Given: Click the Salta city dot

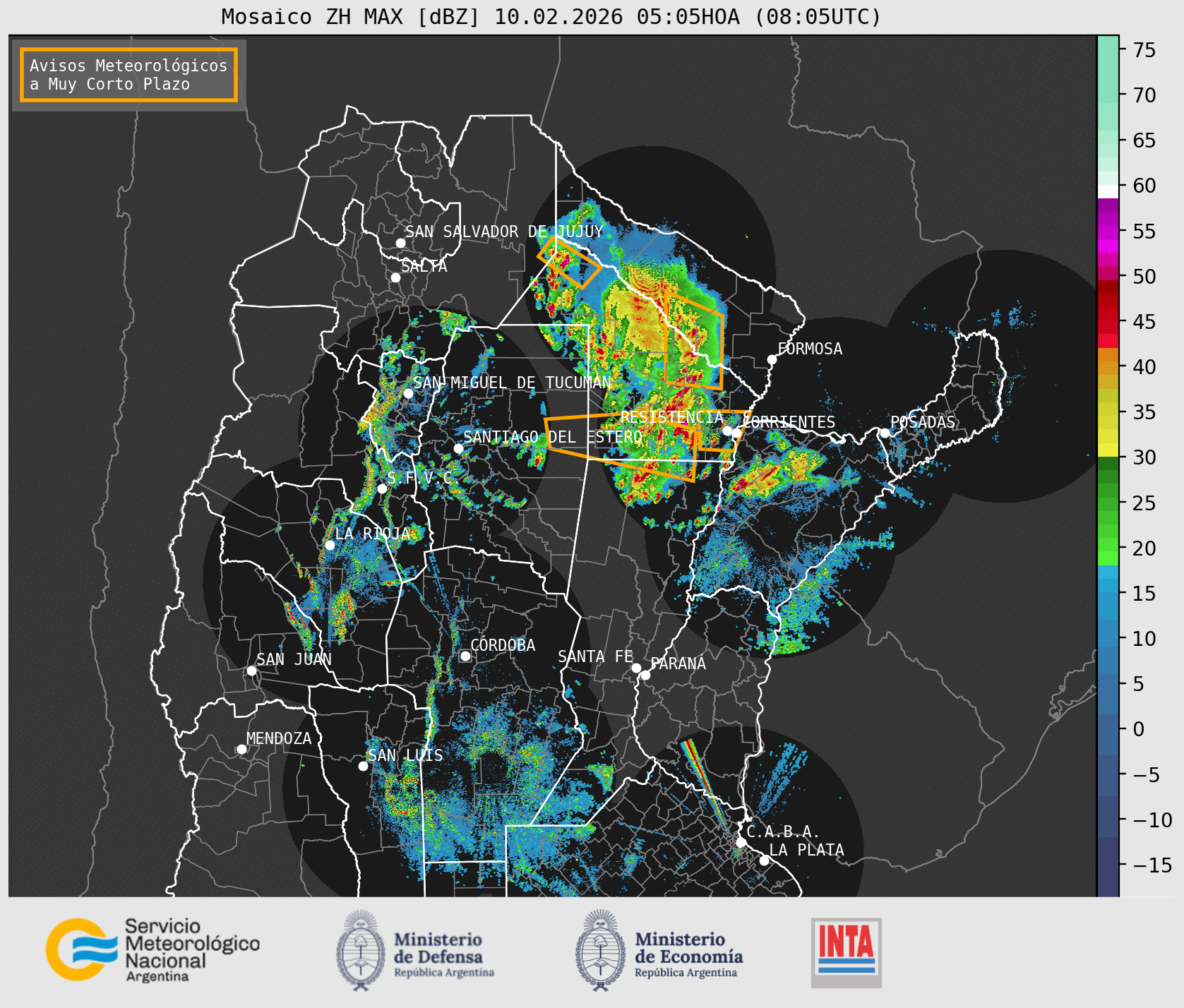Looking at the screenshot, I should point(395,277).
